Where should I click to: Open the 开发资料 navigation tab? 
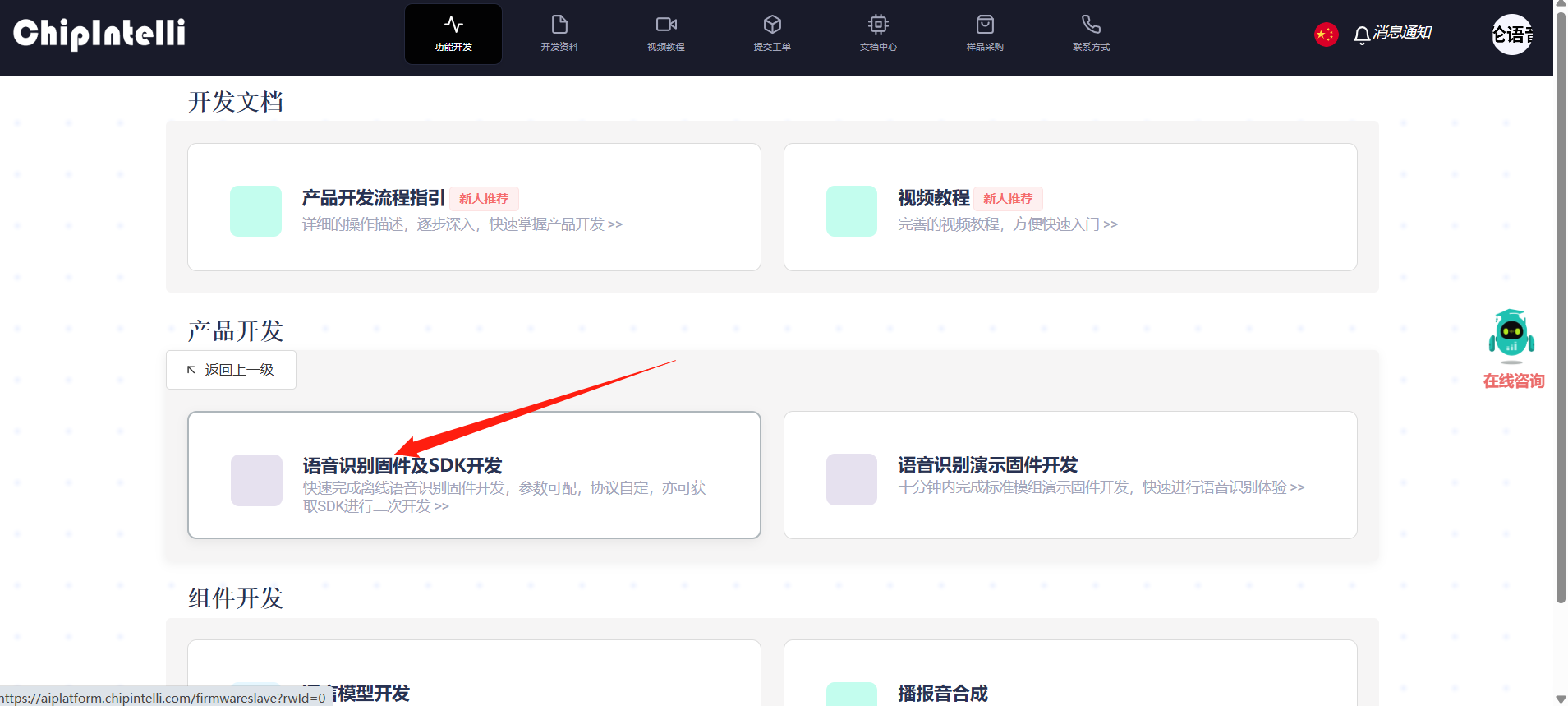click(x=559, y=34)
